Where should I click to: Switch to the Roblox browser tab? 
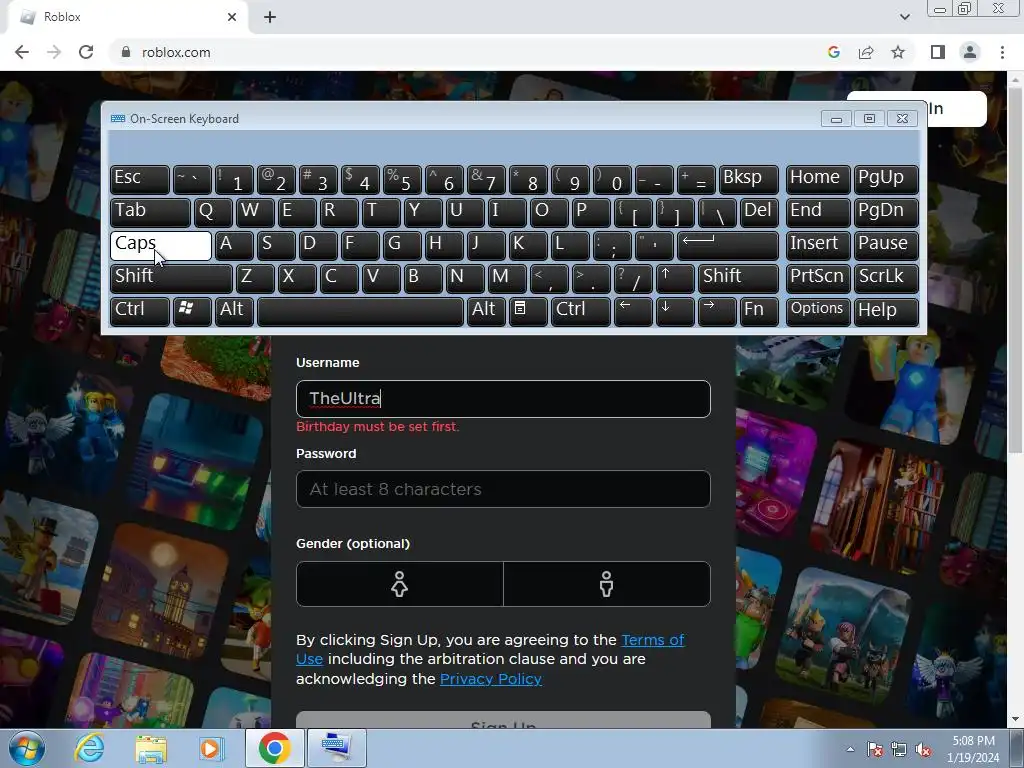[127, 17]
